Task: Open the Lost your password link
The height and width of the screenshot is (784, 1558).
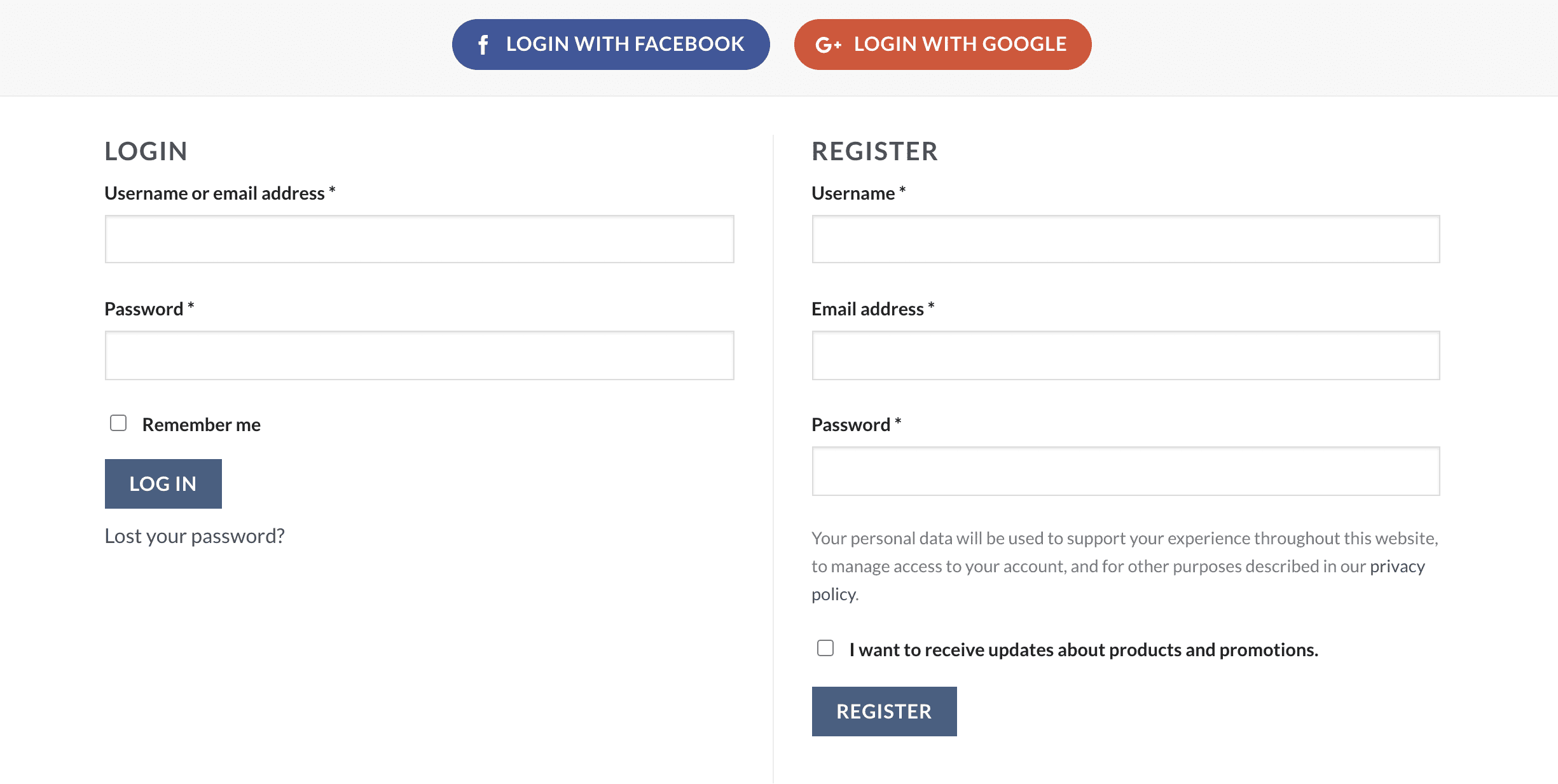Action: coord(194,535)
